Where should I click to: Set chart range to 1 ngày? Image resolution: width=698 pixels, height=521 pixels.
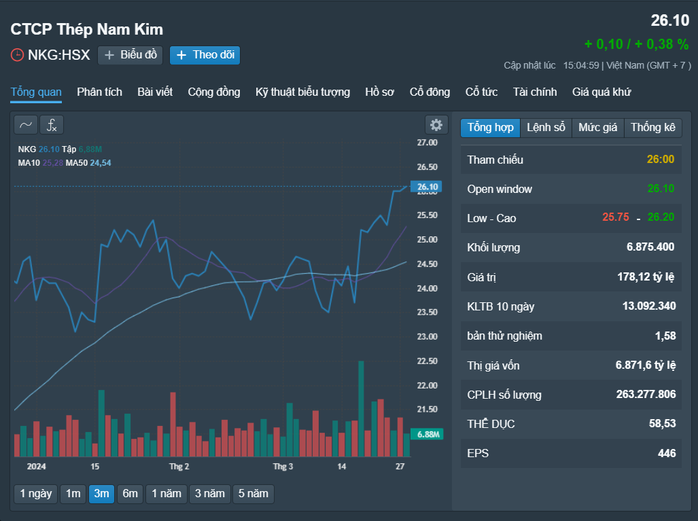[x=36, y=494]
